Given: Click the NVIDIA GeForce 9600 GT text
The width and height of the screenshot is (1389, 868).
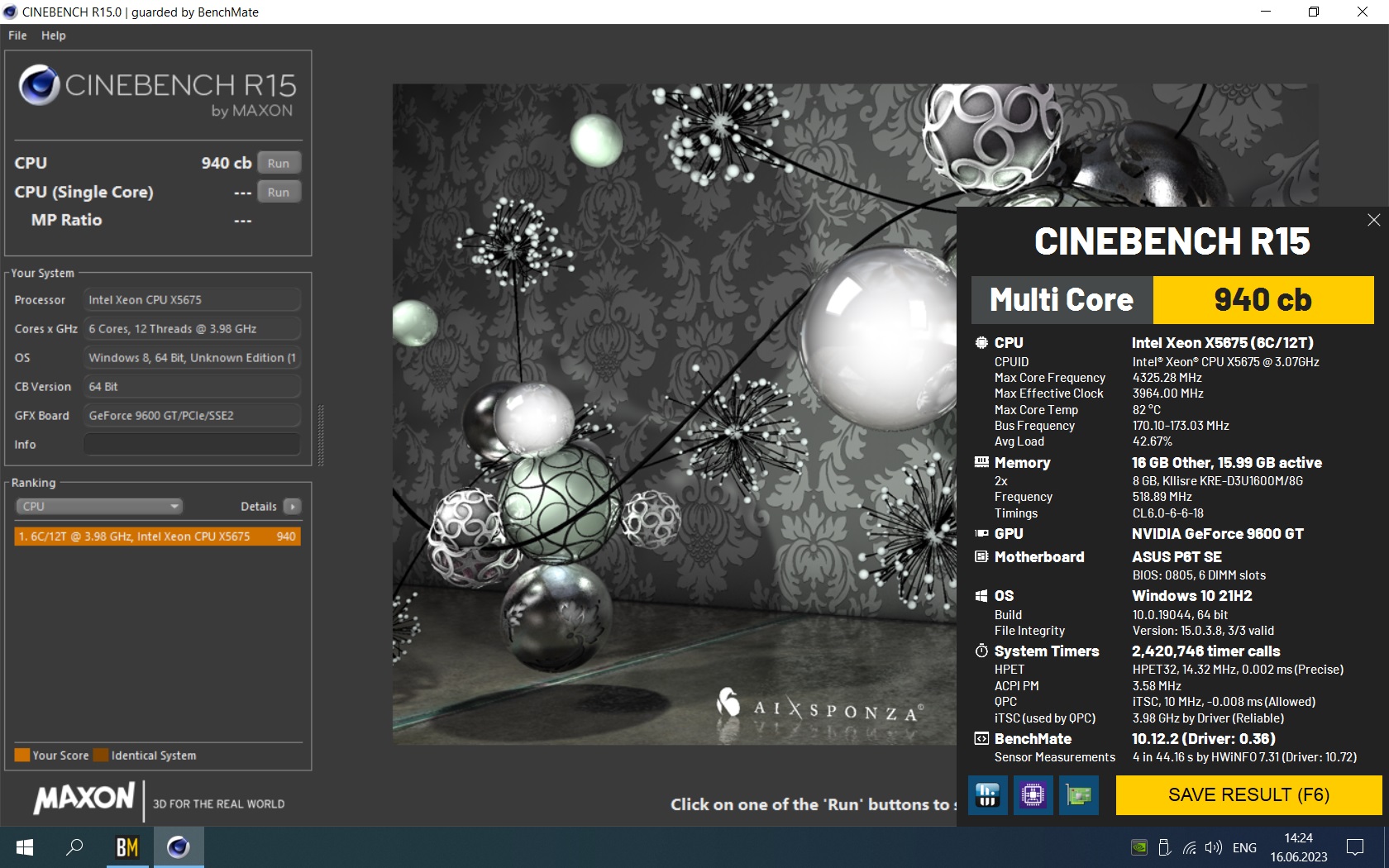Looking at the screenshot, I should click(x=1217, y=534).
